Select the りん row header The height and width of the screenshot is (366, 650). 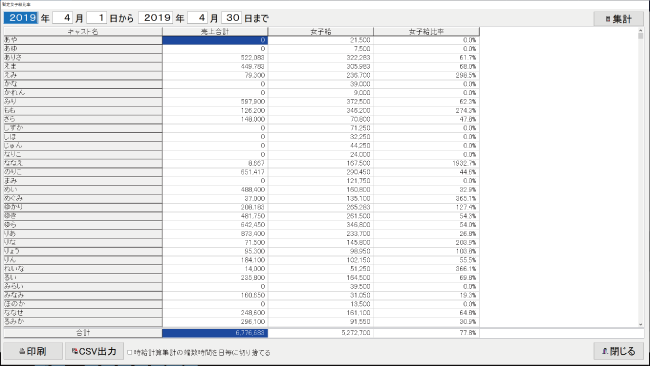tap(83, 260)
